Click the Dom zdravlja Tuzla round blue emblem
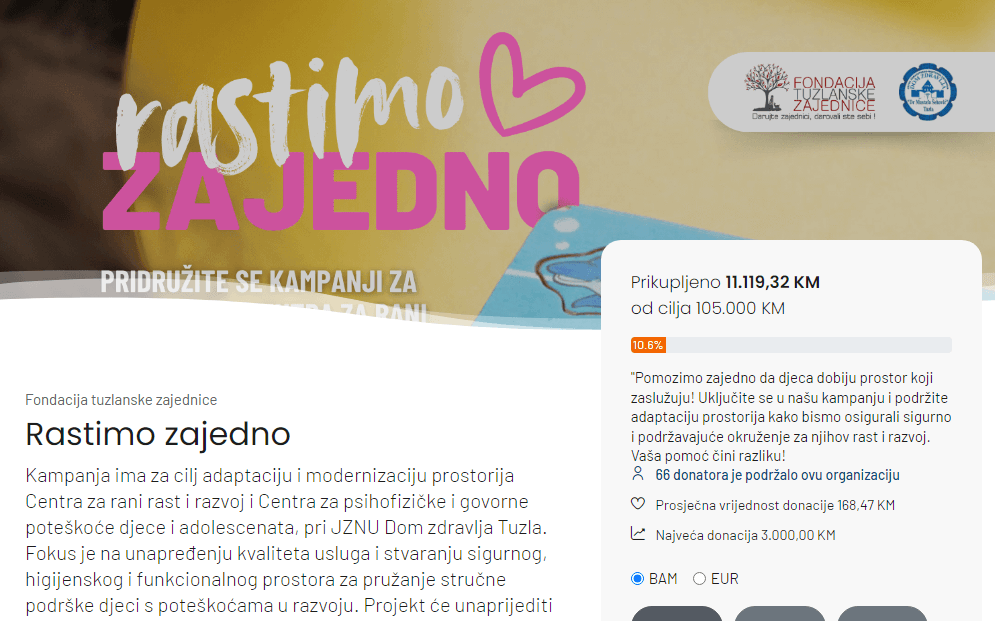The image size is (995, 621). point(928,92)
